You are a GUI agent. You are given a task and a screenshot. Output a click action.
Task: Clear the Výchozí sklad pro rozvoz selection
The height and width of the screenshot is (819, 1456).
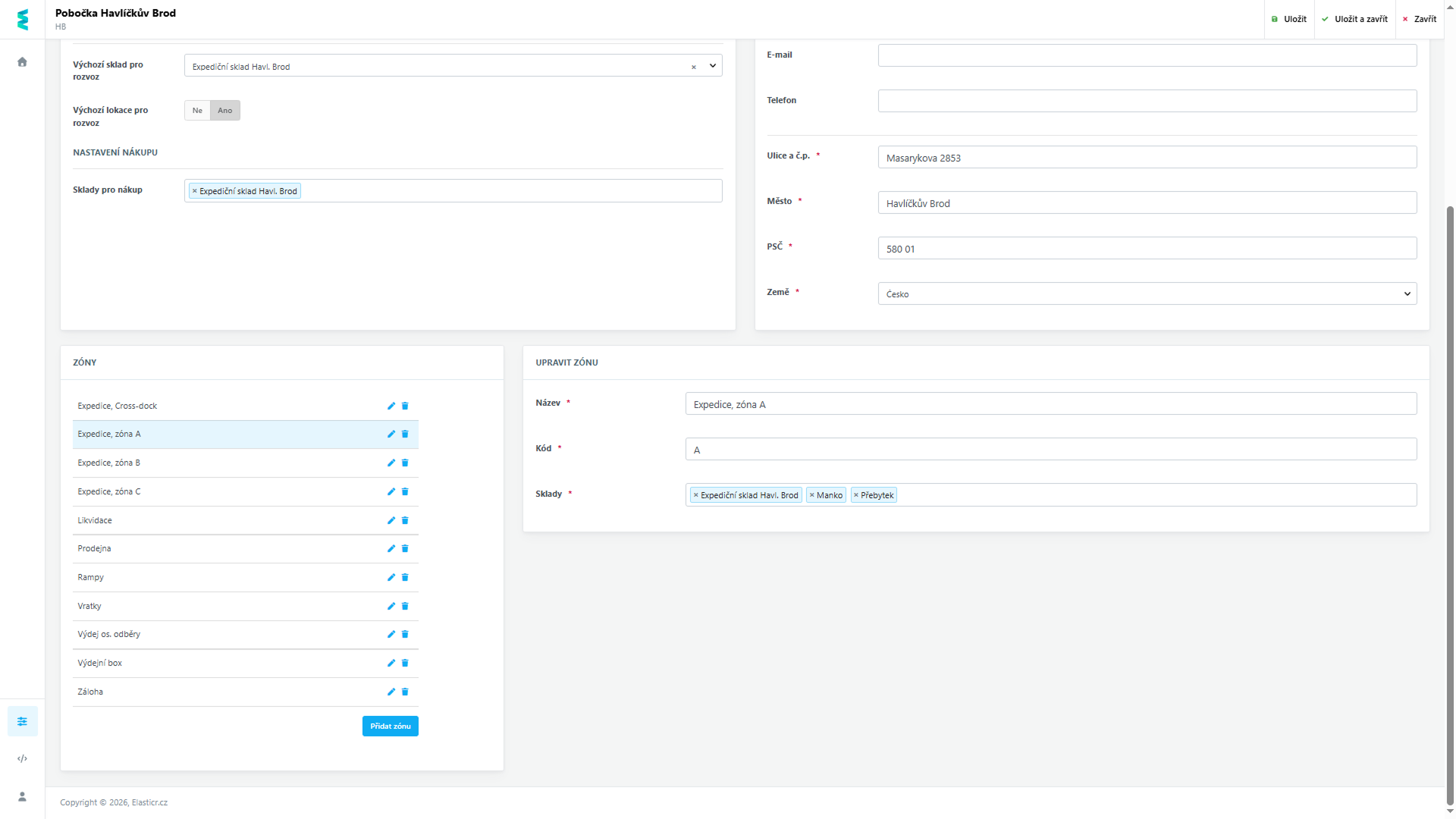[x=693, y=67]
